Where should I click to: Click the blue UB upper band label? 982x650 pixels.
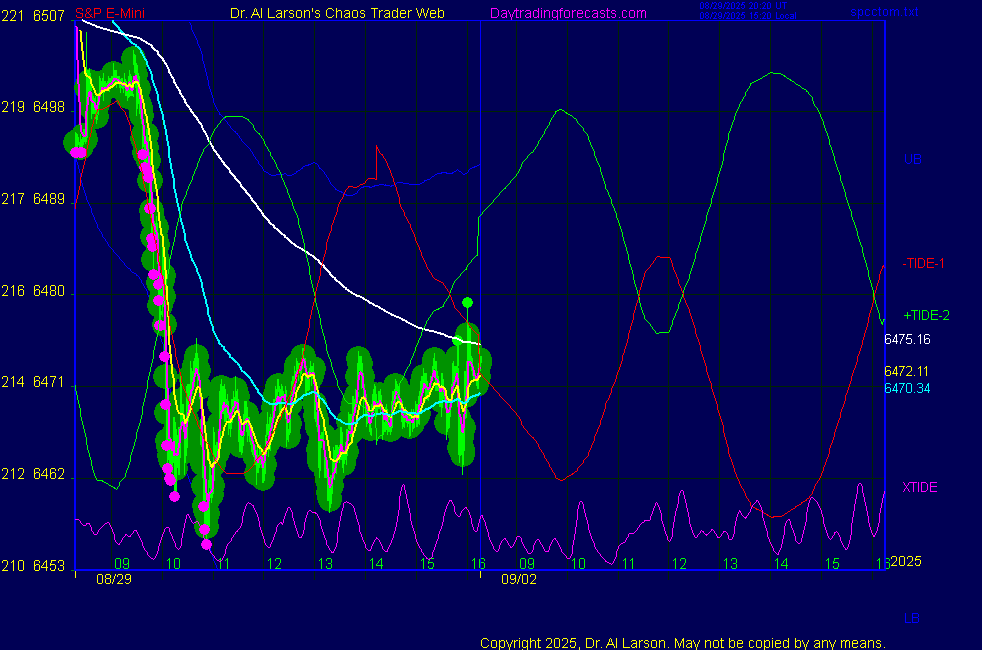click(912, 159)
